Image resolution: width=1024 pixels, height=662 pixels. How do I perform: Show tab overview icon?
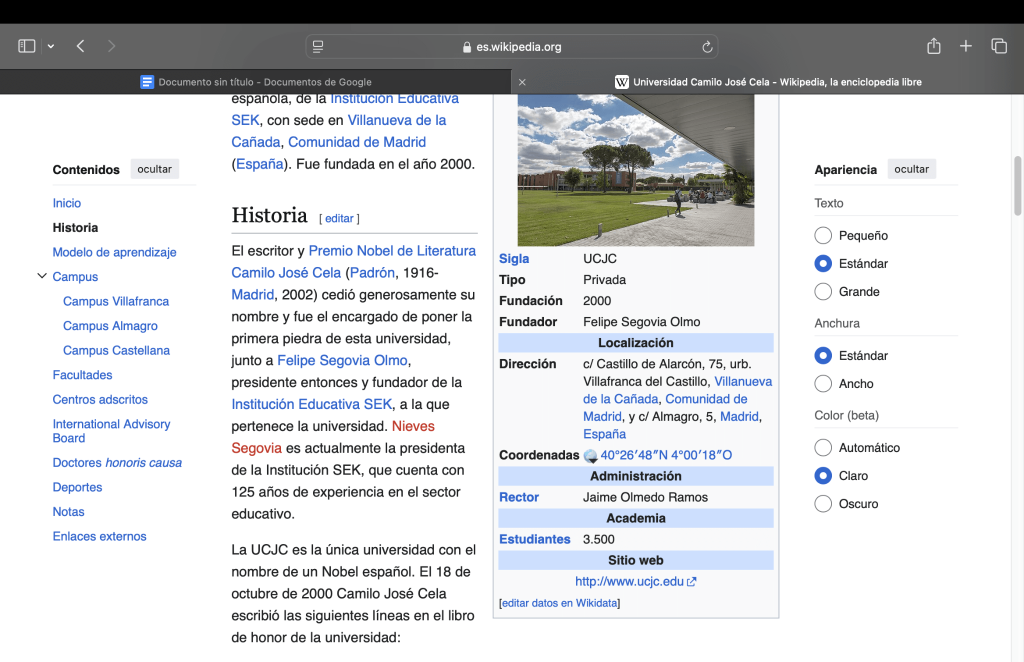[x=999, y=46]
